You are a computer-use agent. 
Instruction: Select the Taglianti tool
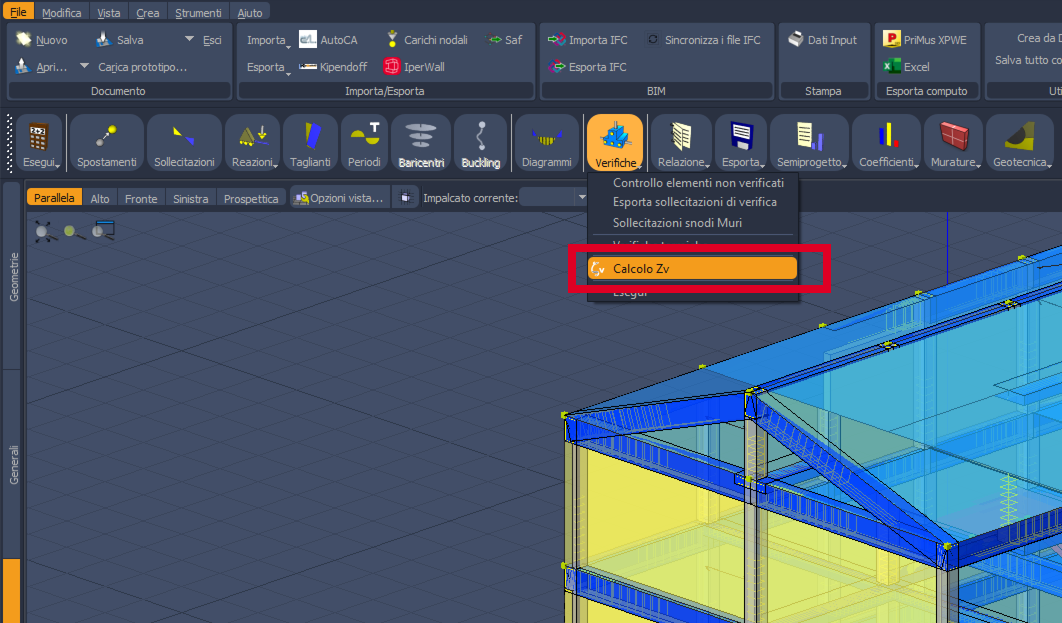pos(310,143)
